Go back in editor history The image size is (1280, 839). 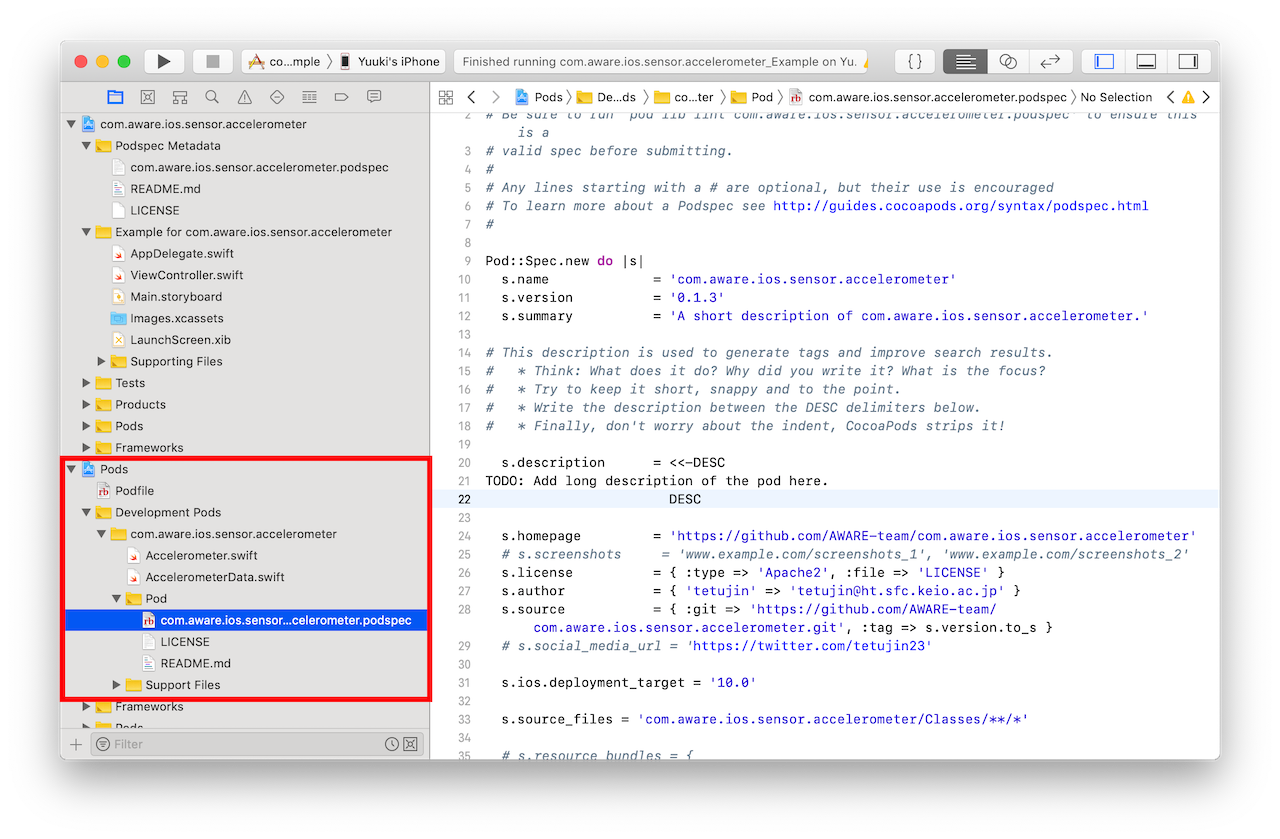(472, 97)
